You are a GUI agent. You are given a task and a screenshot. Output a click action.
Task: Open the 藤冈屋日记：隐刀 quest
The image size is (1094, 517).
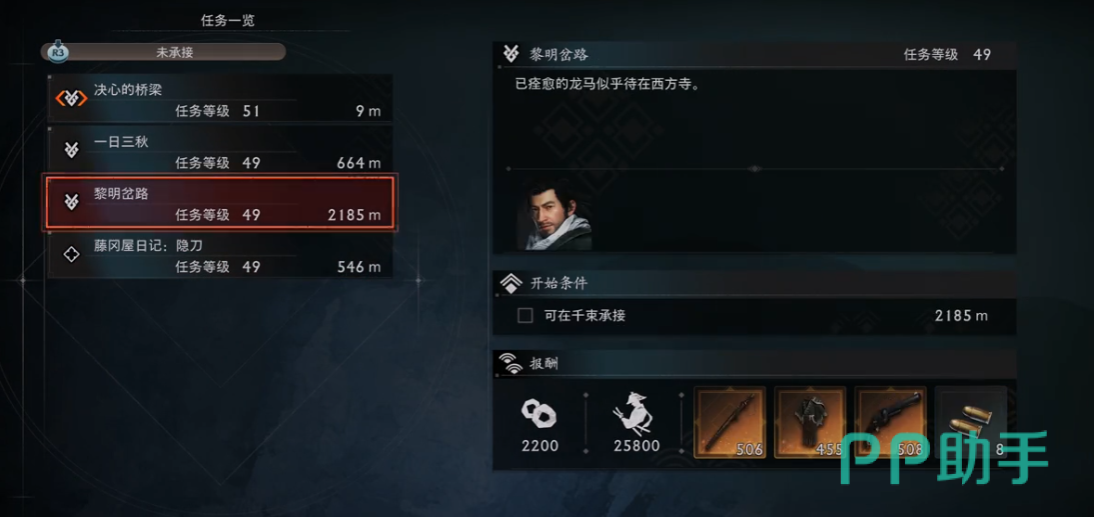click(220, 255)
